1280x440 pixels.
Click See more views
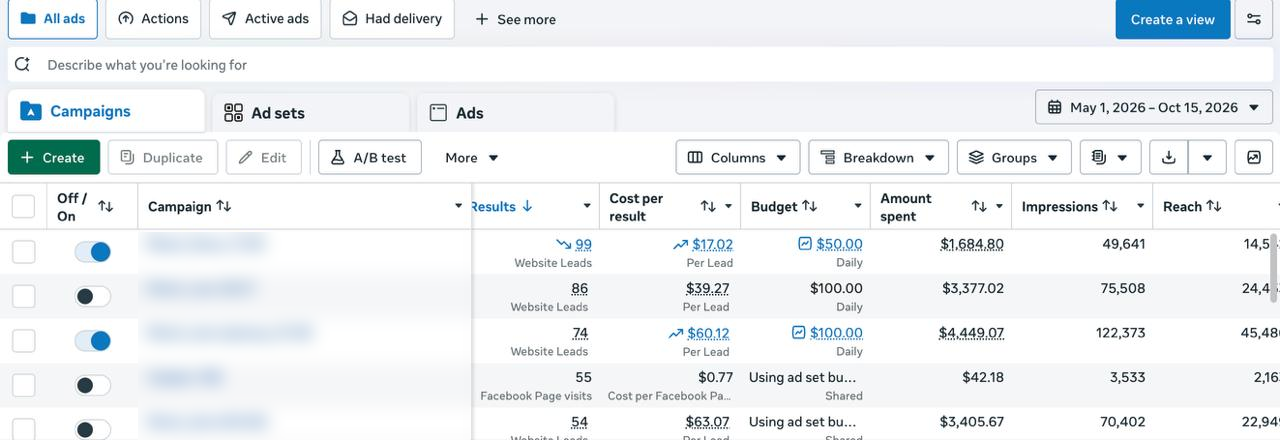515,19
